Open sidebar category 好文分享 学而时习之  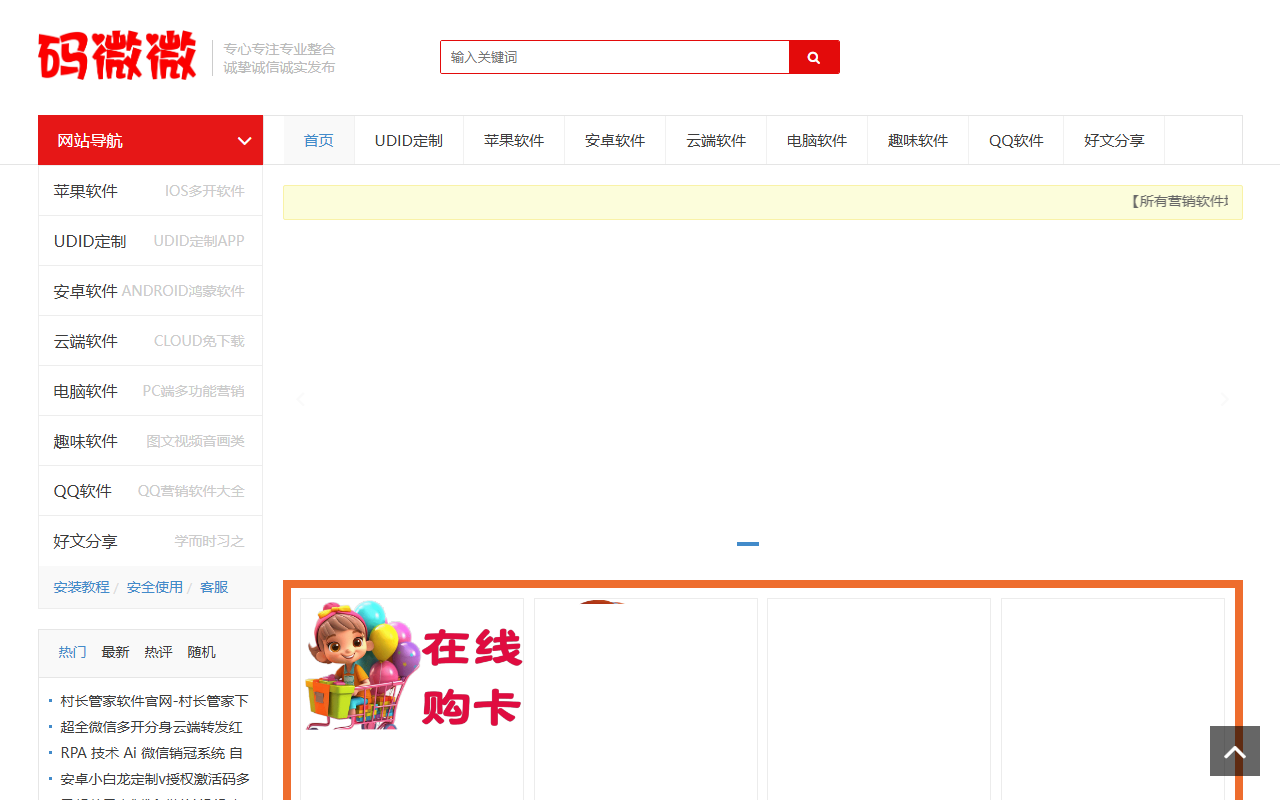point(150,541)
